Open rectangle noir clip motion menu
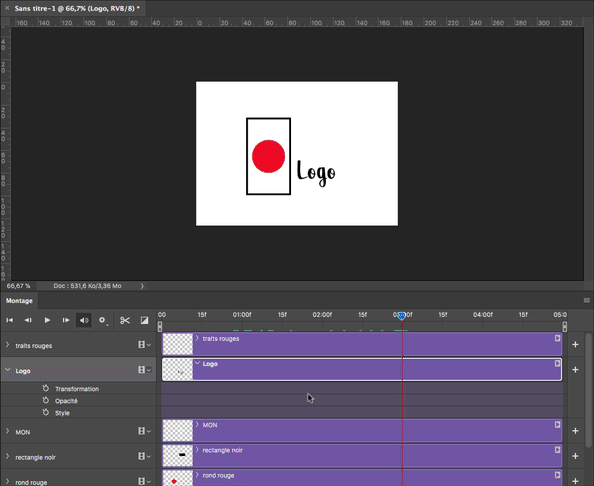 coord(557,450)
